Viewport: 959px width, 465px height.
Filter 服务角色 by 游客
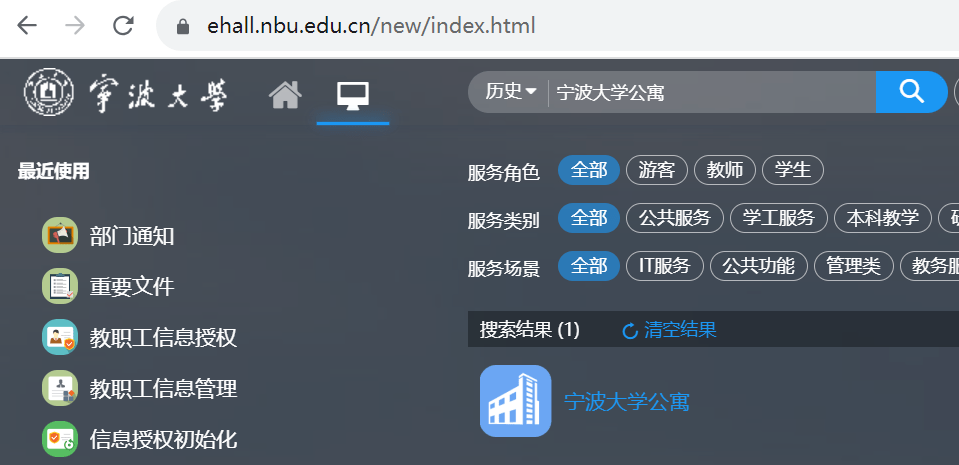(657, 170)
